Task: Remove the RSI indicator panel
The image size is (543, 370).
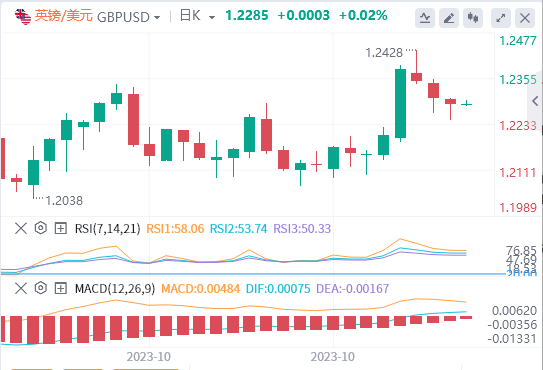Action: [x=21, y=229]
